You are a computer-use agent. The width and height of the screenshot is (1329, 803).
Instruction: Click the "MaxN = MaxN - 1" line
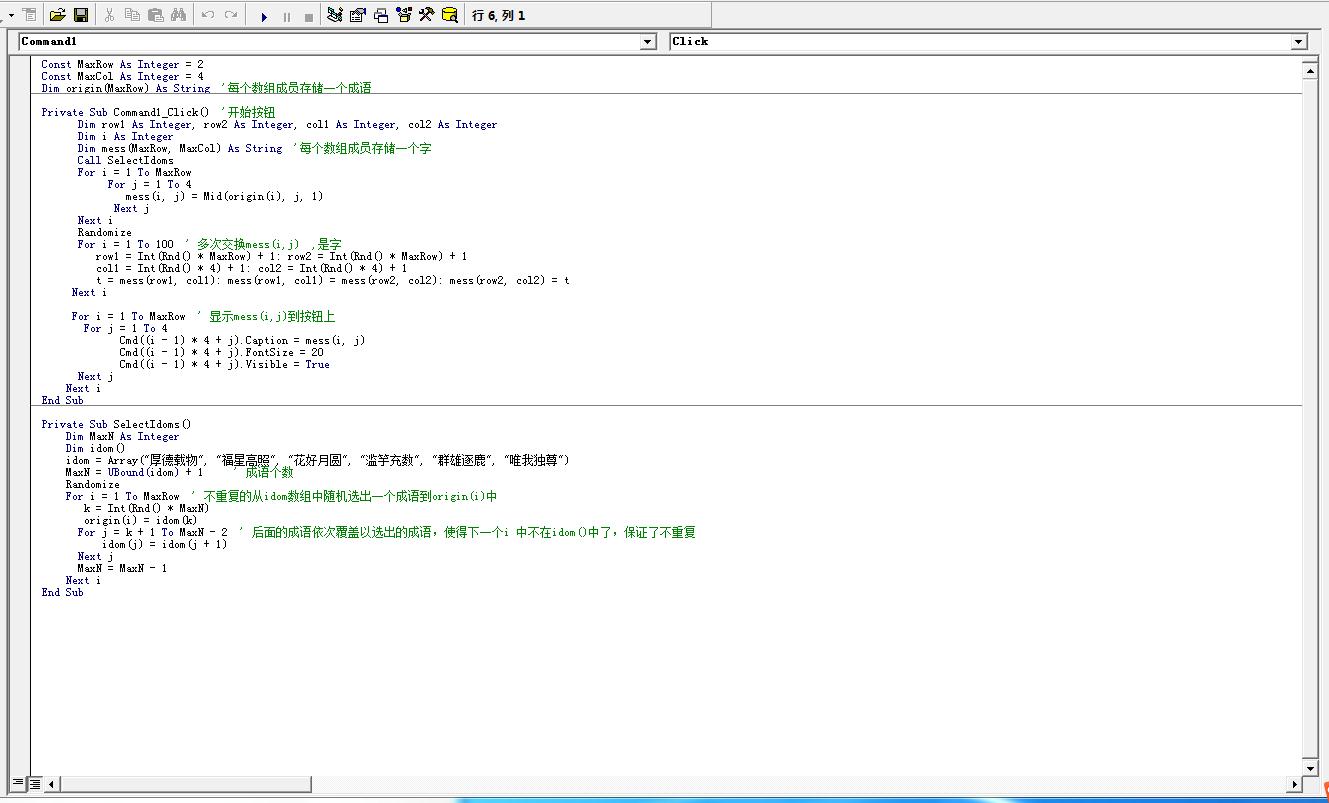[x=122, y=568]
